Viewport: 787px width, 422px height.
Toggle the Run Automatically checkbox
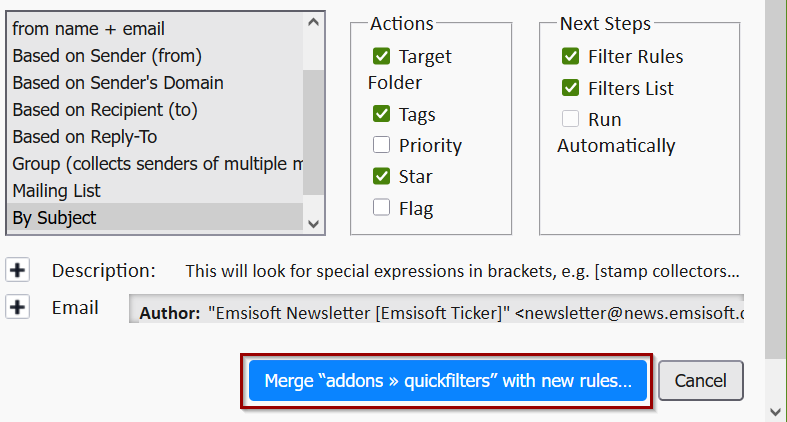(x=571, y=119)
